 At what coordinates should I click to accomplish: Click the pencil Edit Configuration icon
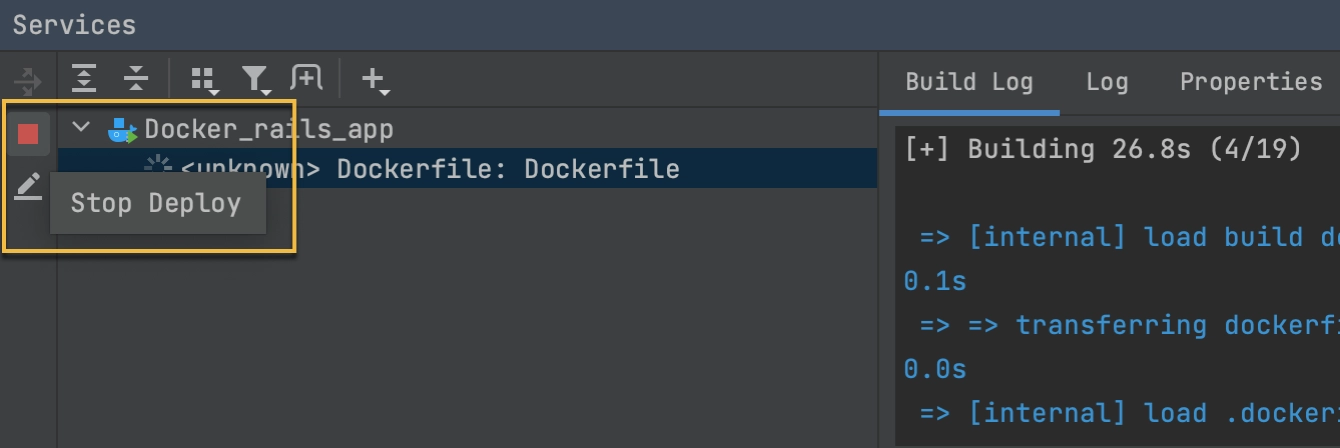pyautogui.click(x=28, y=186)
